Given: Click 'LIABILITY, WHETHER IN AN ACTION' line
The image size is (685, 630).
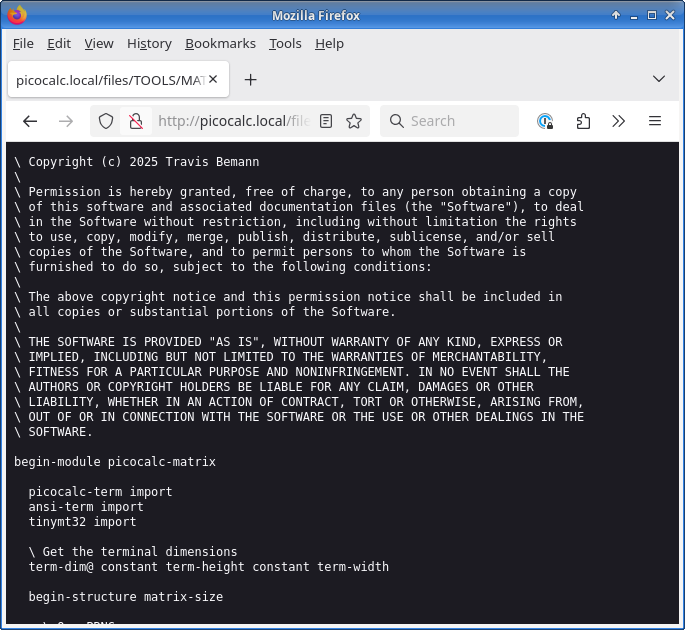Looking at the screenshot, I should 299,402.
